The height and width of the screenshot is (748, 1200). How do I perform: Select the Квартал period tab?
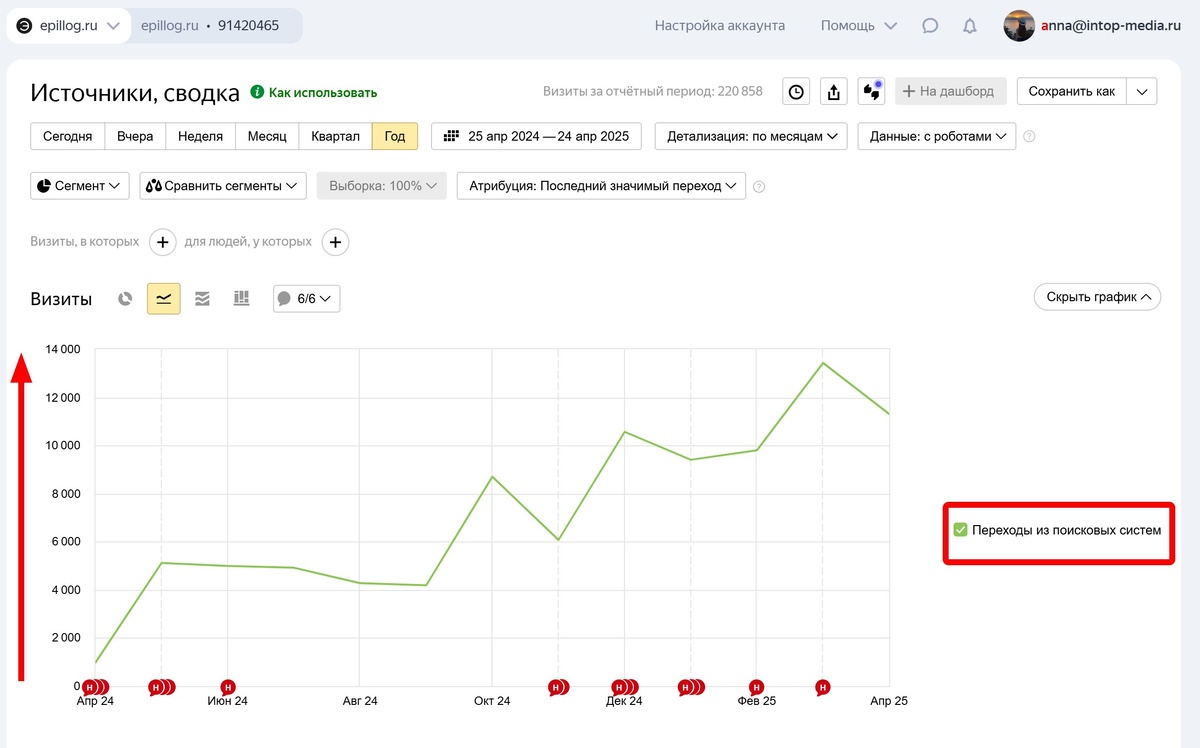[x=335, y=136]
